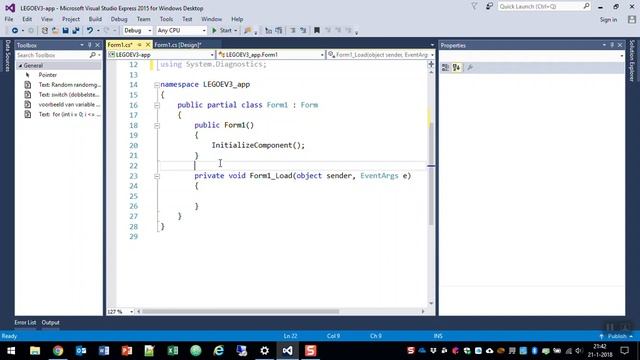Select the 'Text: for (int i = 0...' Toolbox item

(x=69, y=115)
